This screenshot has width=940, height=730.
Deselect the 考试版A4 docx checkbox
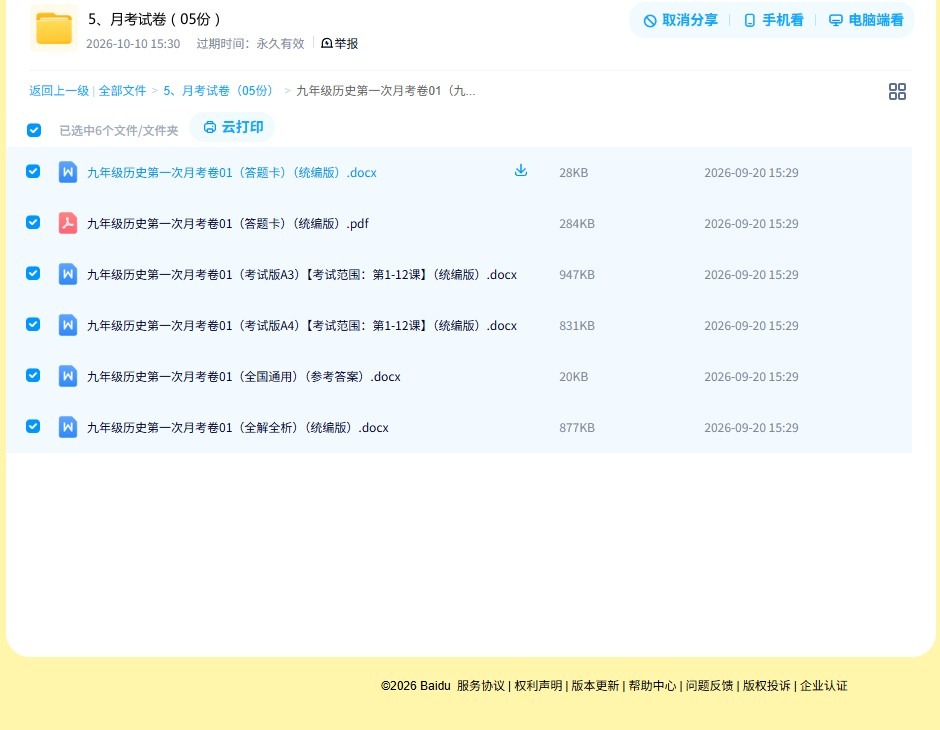click(x=33, y=324)
